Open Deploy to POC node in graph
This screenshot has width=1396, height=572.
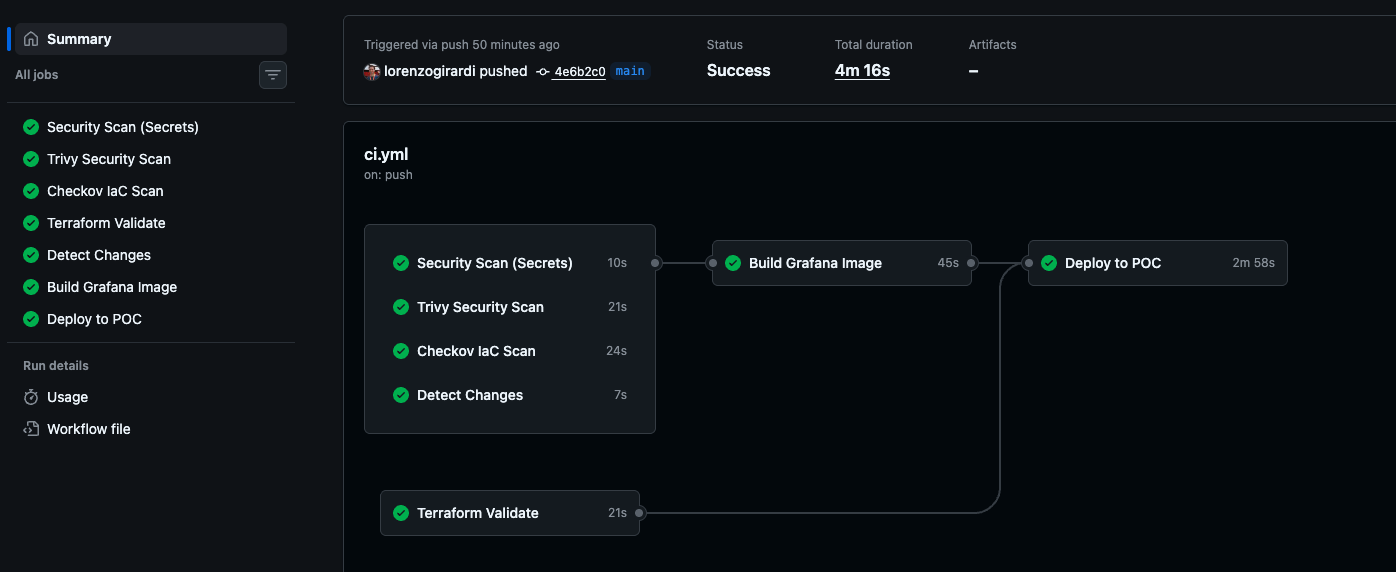[1158, 263]
